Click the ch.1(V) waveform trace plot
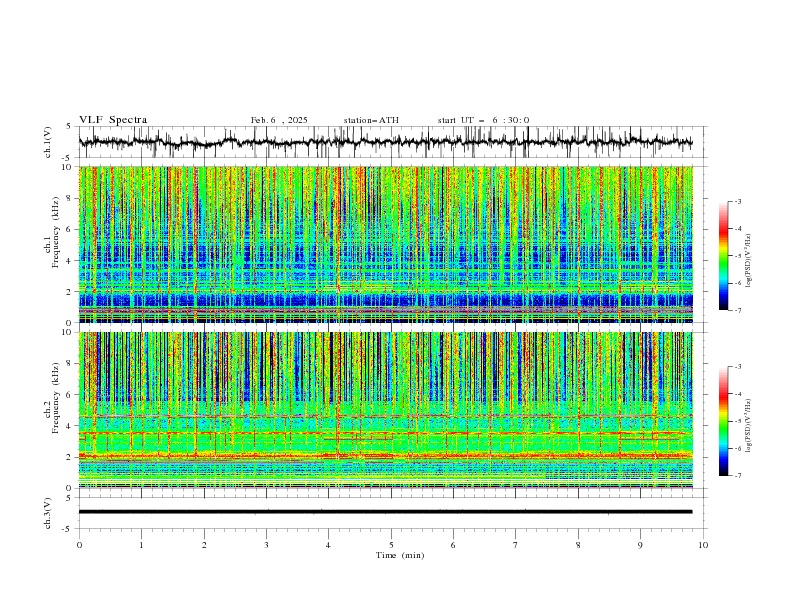 [x=385, y=142]
